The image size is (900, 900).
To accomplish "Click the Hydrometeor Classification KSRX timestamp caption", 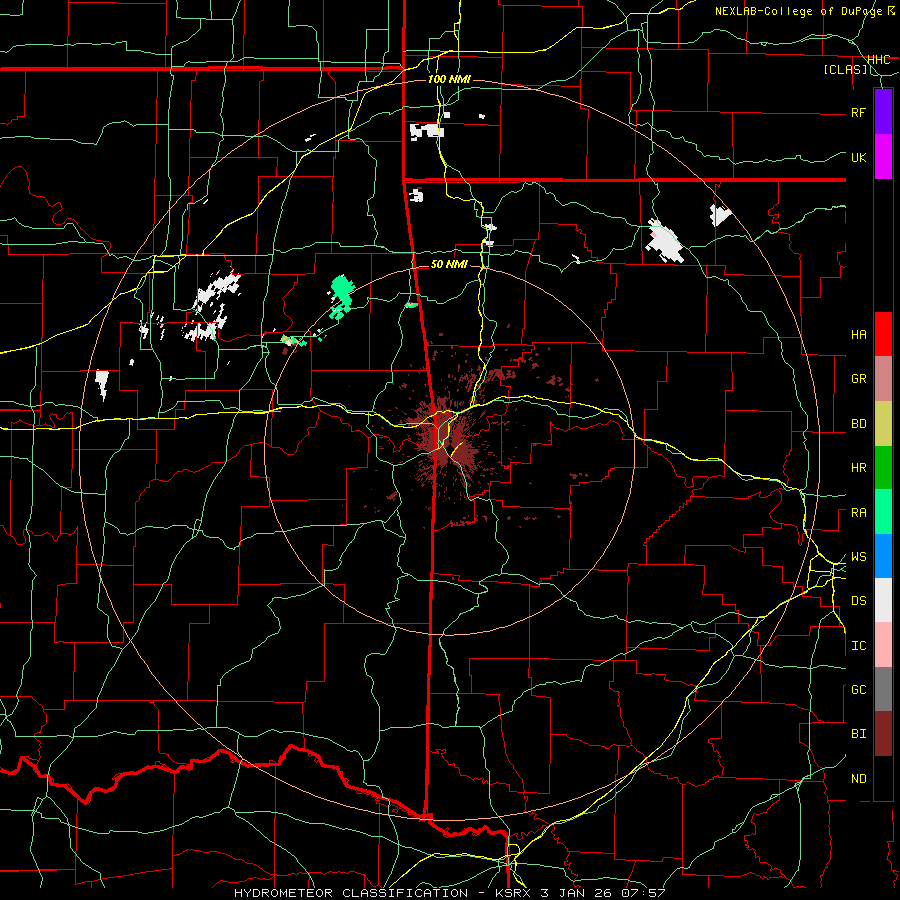I will point(449,893).
